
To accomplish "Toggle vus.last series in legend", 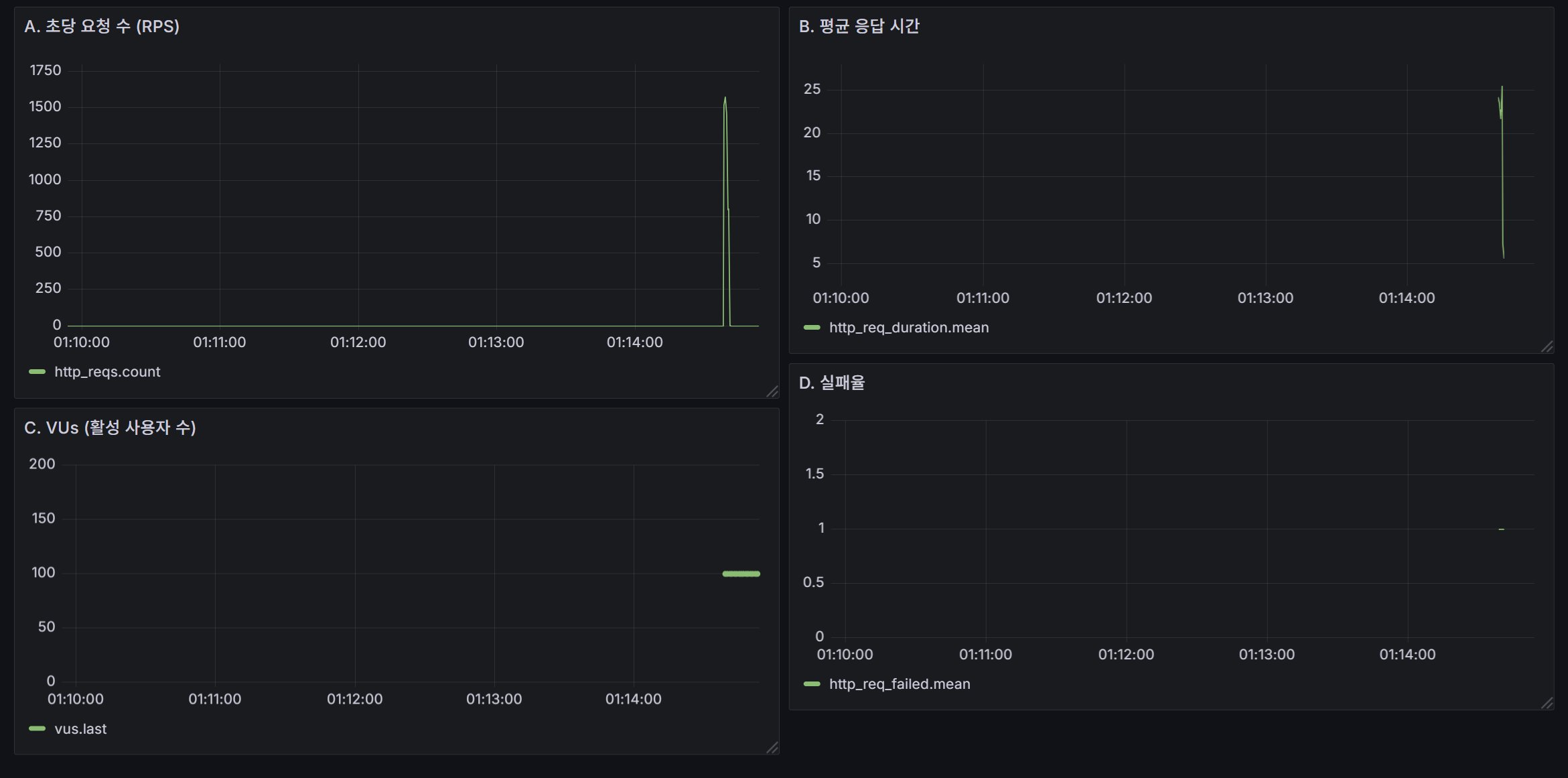I will [x=80, y=728].
